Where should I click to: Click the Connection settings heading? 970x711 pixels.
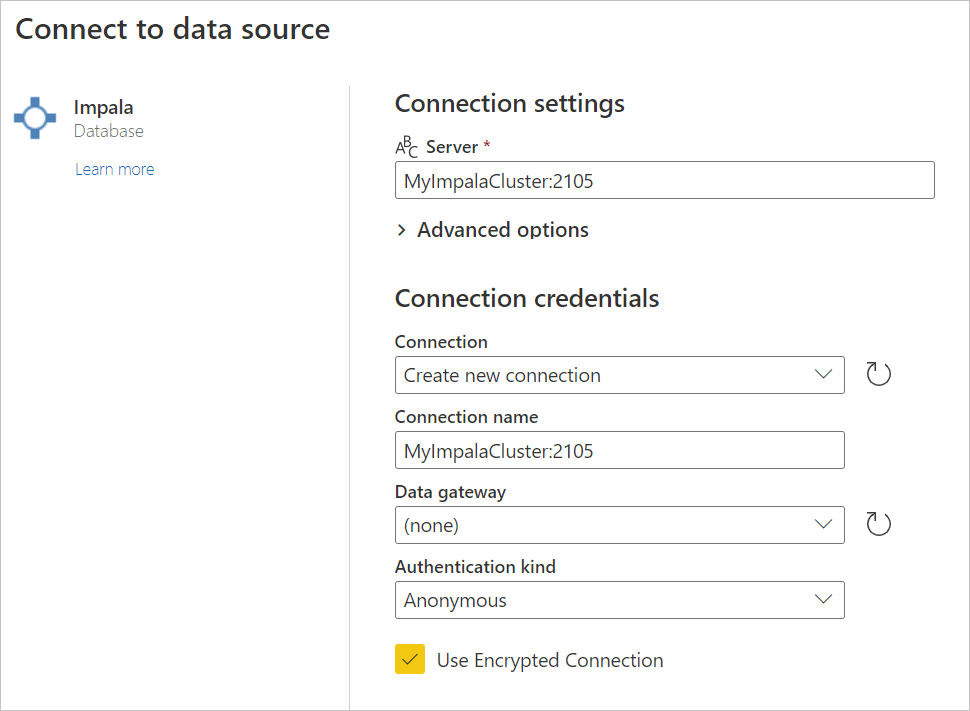pyautogui.click(x=510, y=103)
